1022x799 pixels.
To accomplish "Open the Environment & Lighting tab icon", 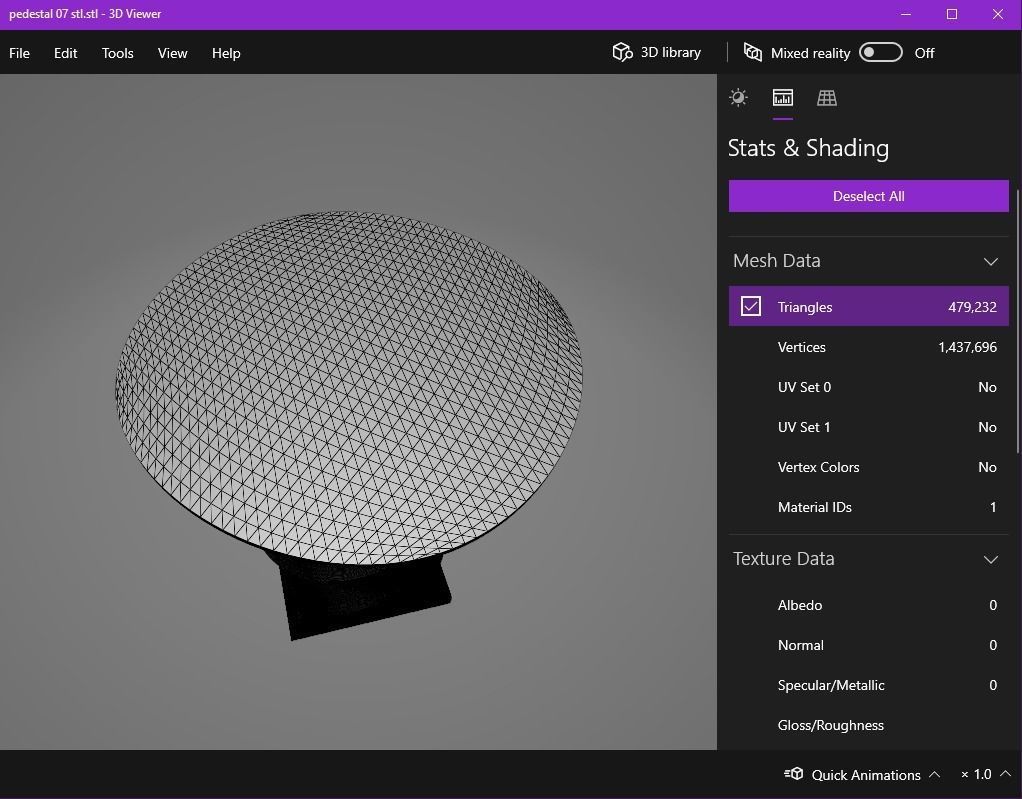I will tap(738, 98).
